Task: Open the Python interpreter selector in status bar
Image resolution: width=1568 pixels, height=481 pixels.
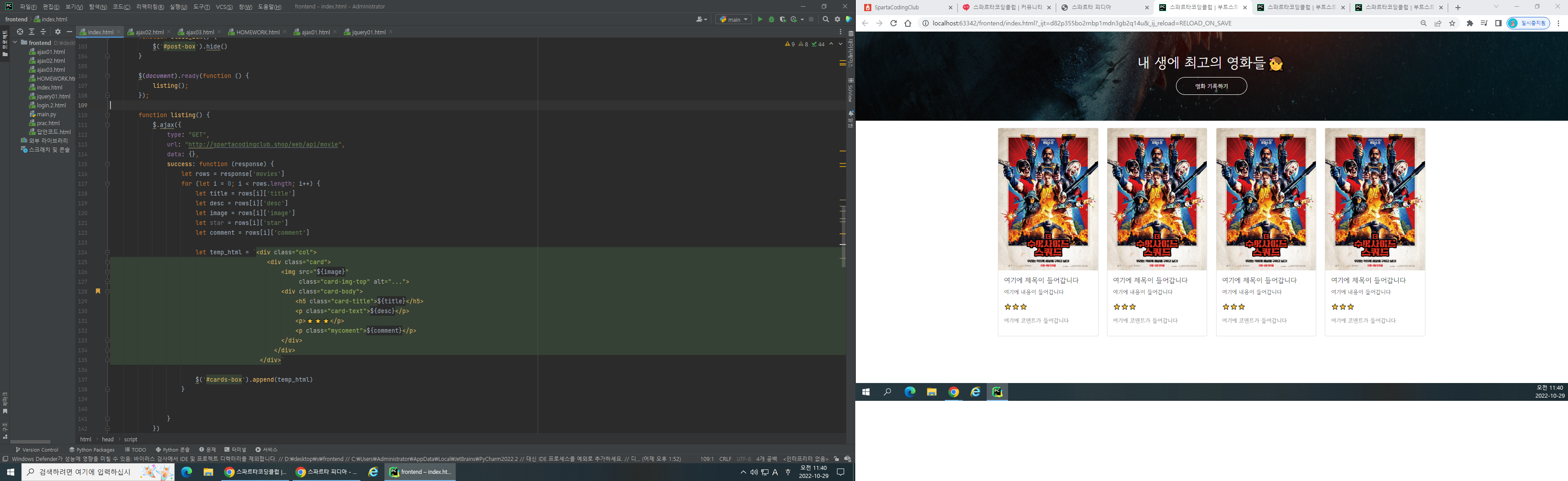Action: (x=805, y=458)
